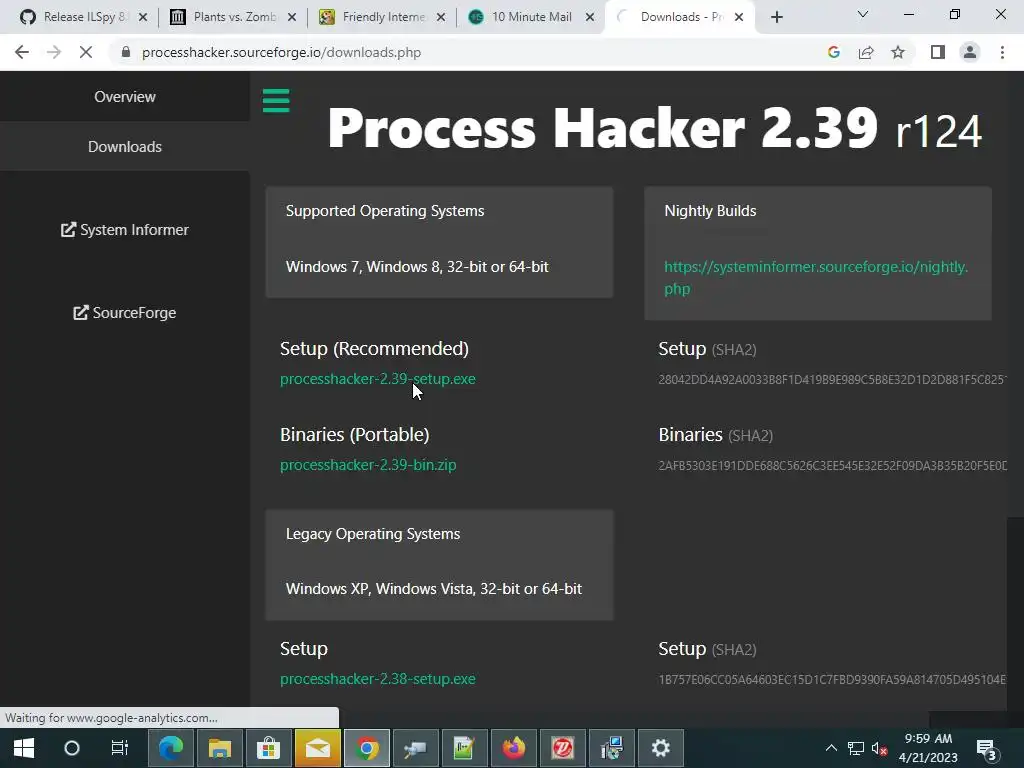This screenshot has width=1024, height=768.
Task: Launch Microsoft Edge from the taskbar
Action: pyautogui.click(x=171, y=748)
